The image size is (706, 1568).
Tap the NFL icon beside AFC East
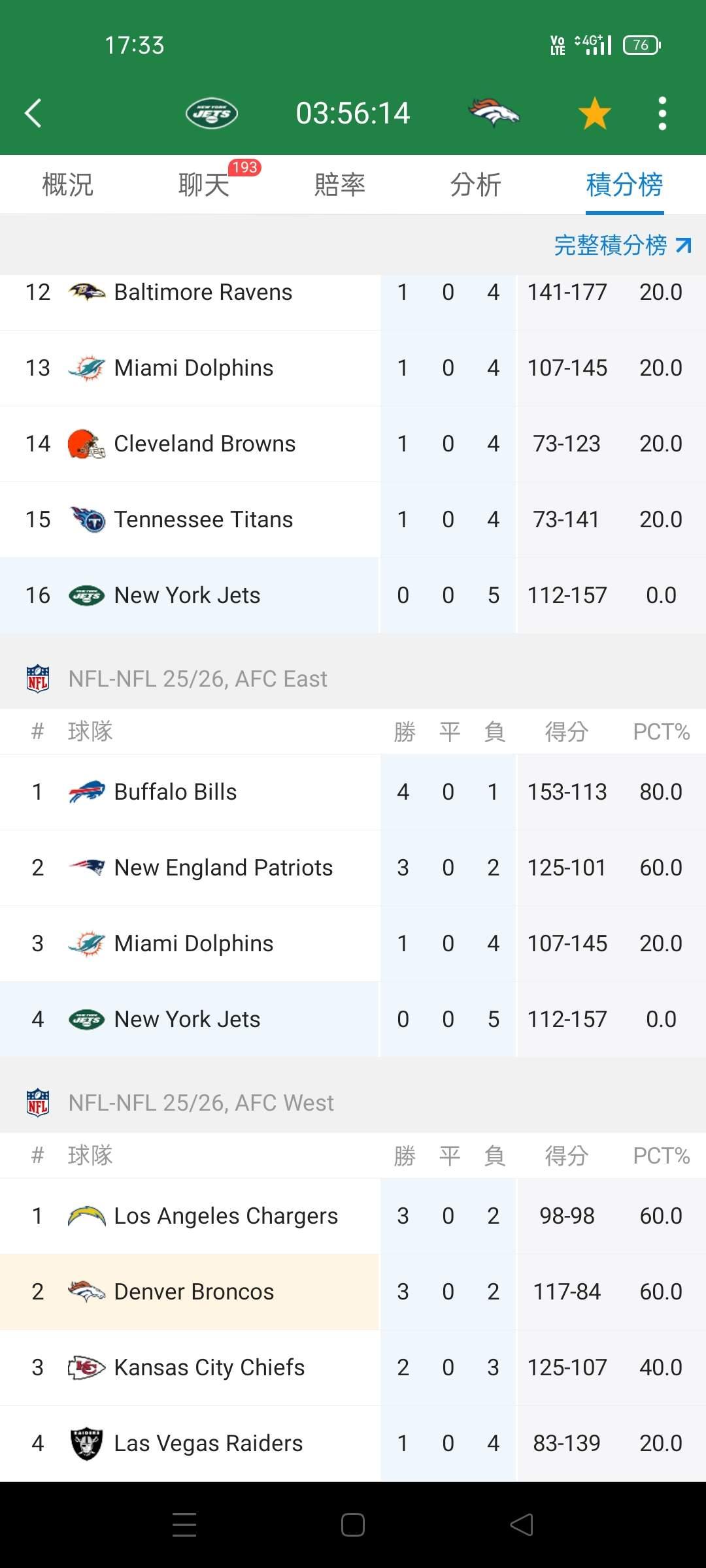pyautogui.click(x=38, y=679)
